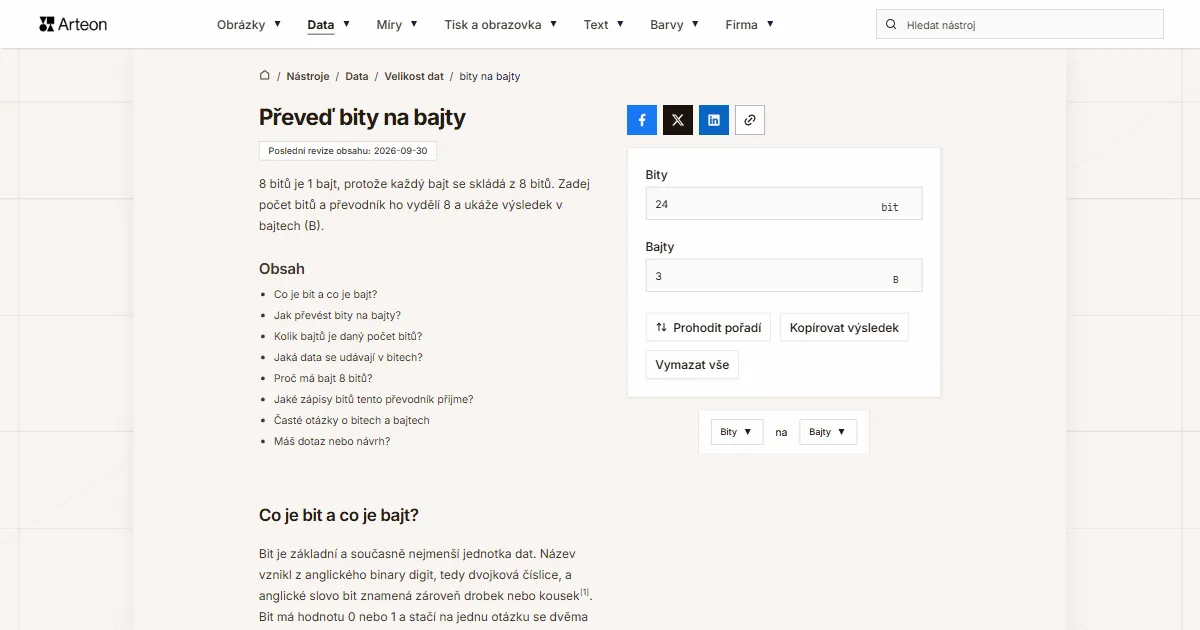Jump to 'Jaké zápisy bitů tento převodník přijme?'
1200x630 pixels.
(374, 399)
